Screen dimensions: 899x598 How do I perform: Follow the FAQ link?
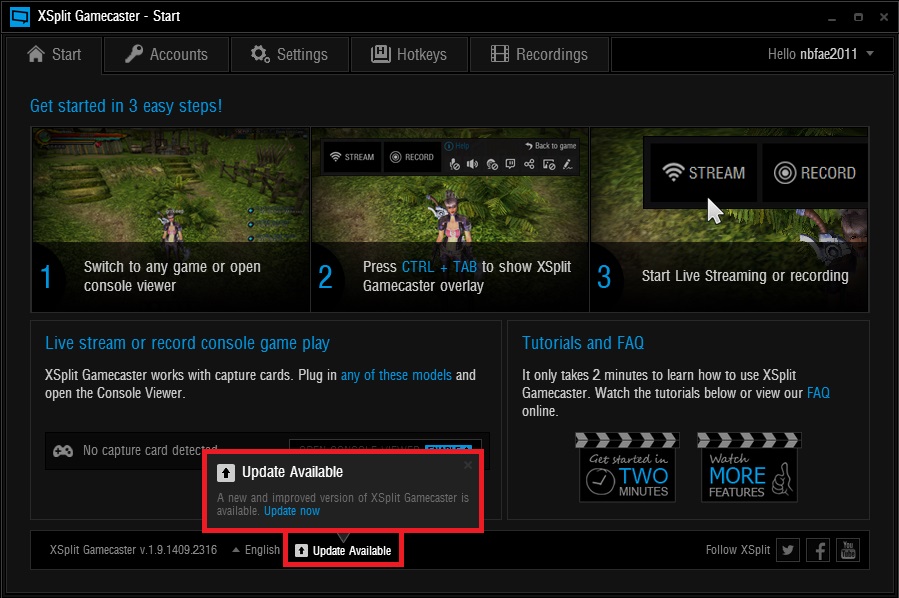(x=818, y=393)
